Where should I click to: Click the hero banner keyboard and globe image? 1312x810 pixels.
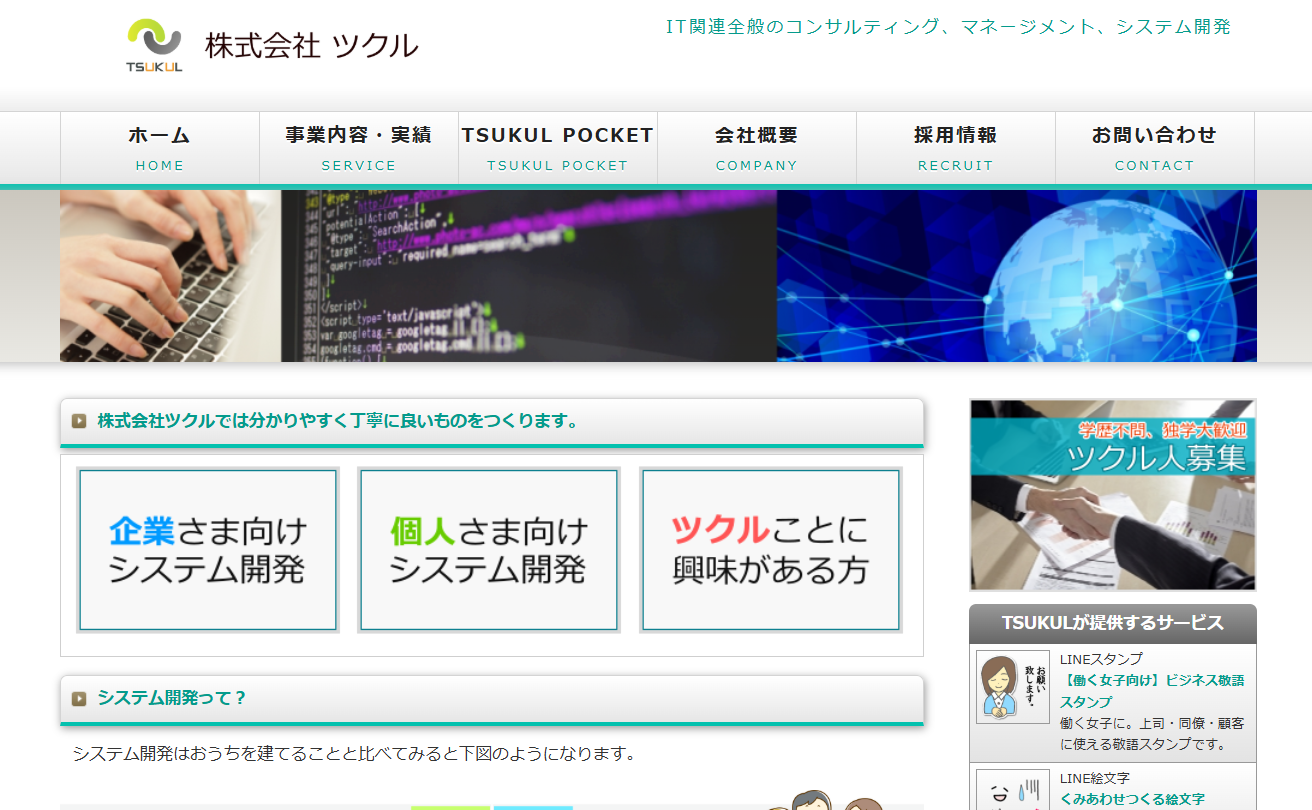point(658,276)
